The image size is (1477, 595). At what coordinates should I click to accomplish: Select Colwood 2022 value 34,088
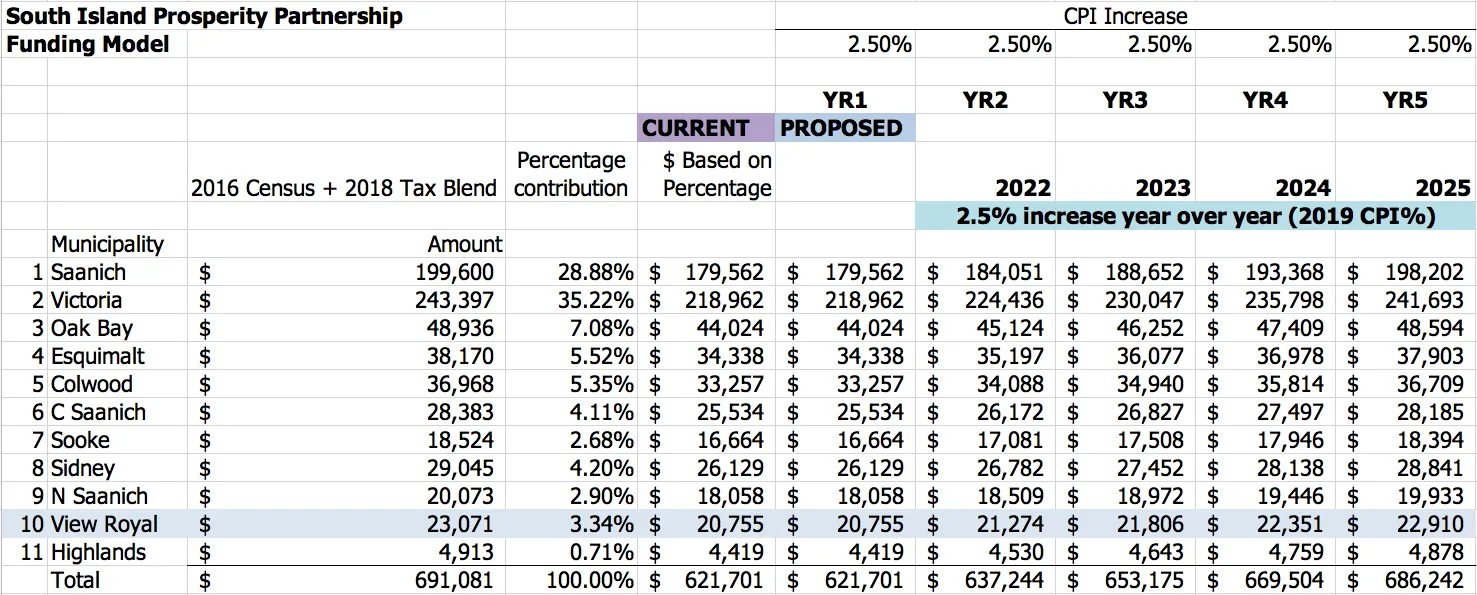click(1010, 384)
